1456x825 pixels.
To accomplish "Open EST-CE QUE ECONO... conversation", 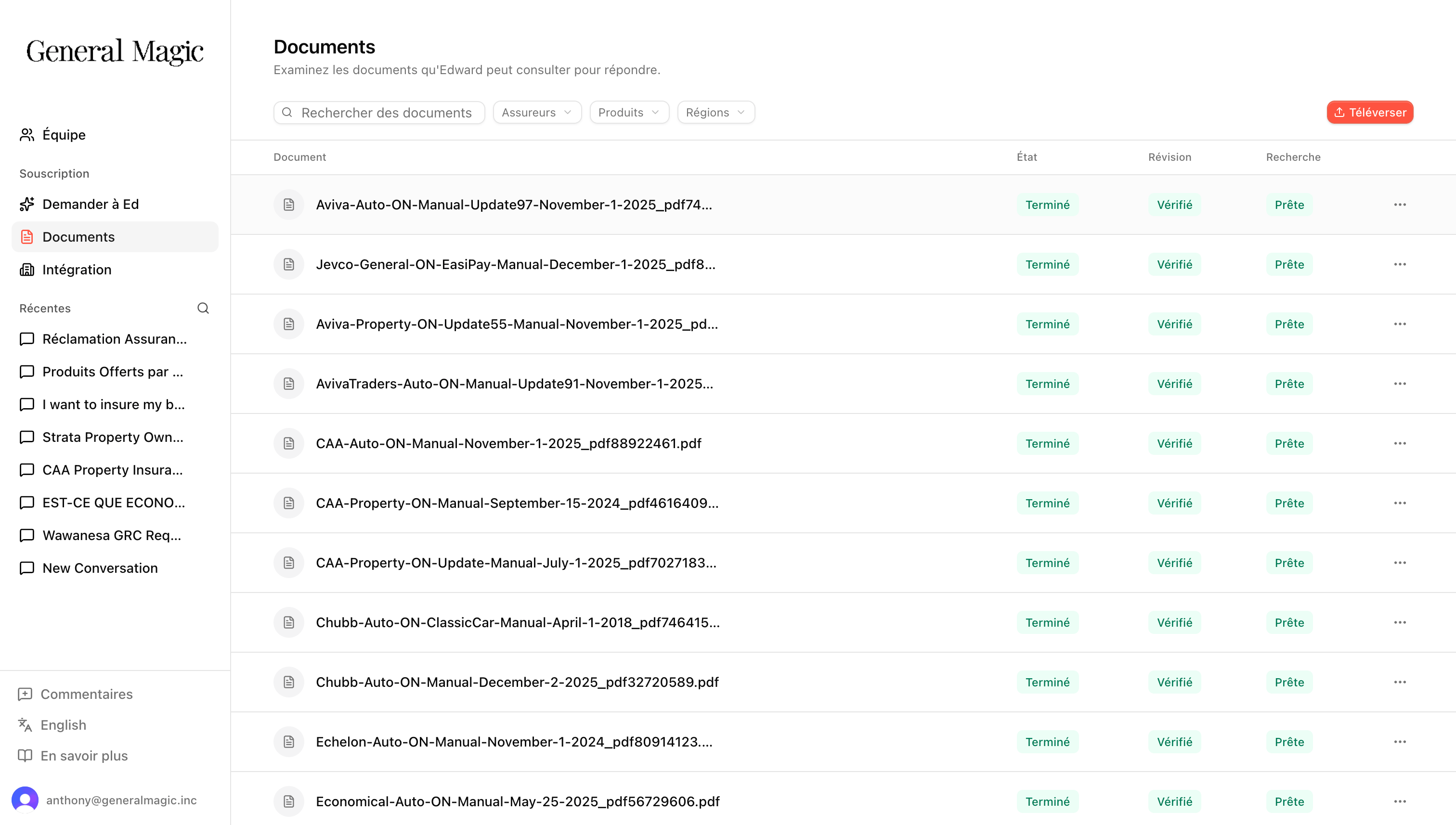I will [x=115, y=503].
